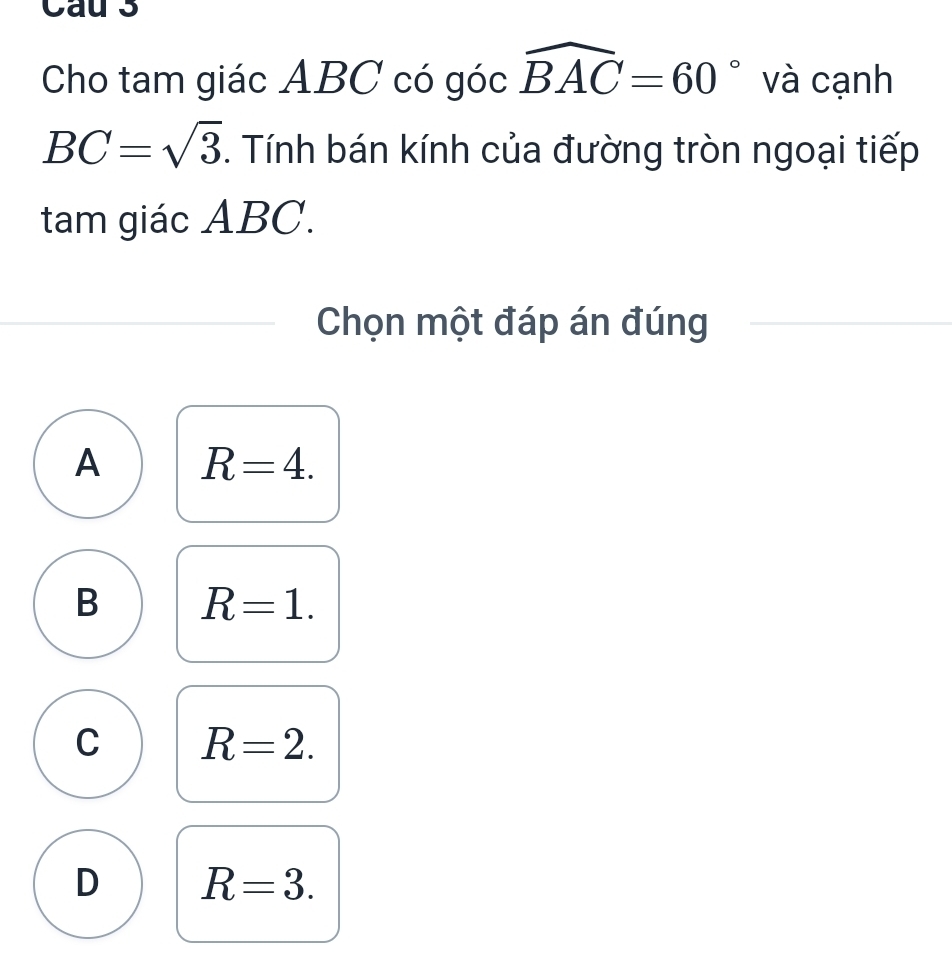Click the letter R in option A's box
The image size is (952, 961).
click(x=218, y=465)
